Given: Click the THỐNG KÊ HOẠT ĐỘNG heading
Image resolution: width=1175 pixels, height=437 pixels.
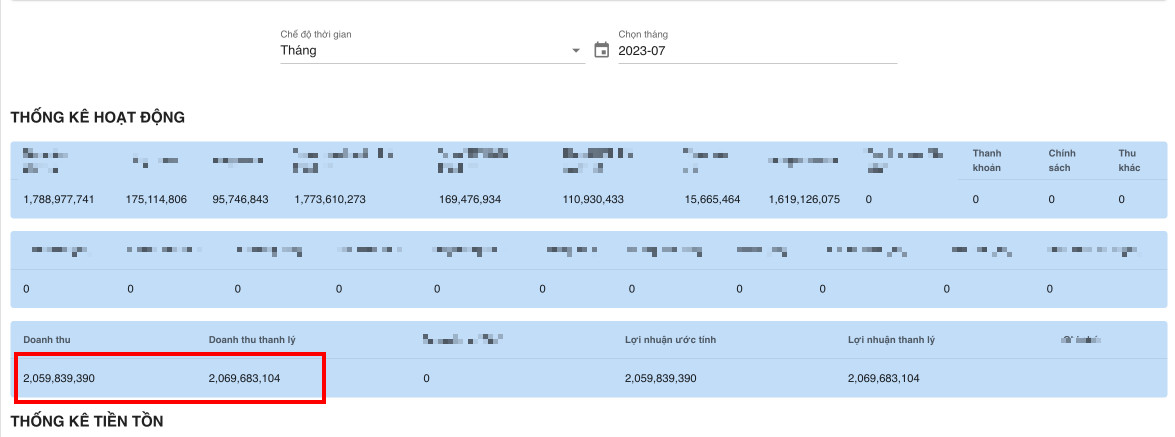Looking at the screenshot, I should click(97, 118).
